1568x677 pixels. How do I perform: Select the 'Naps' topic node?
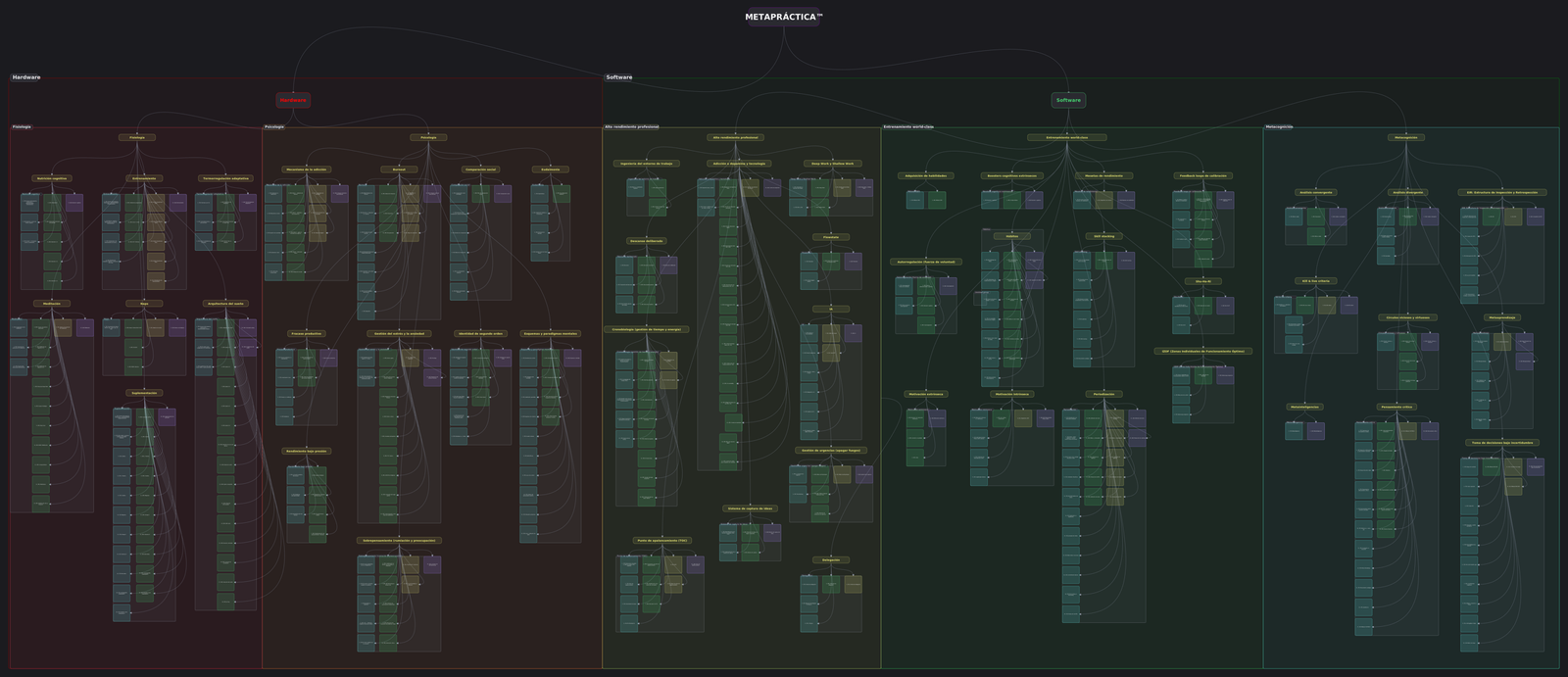tap(144, 304)
